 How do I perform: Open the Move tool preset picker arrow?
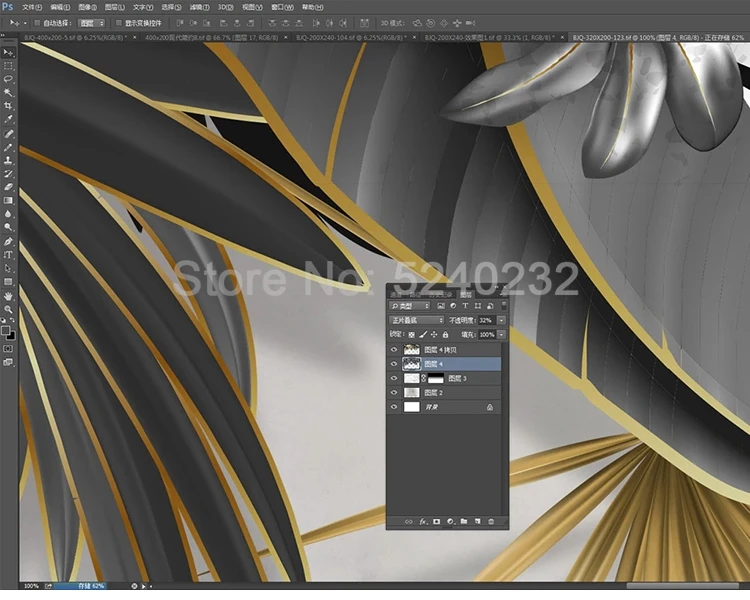(25, 23)
